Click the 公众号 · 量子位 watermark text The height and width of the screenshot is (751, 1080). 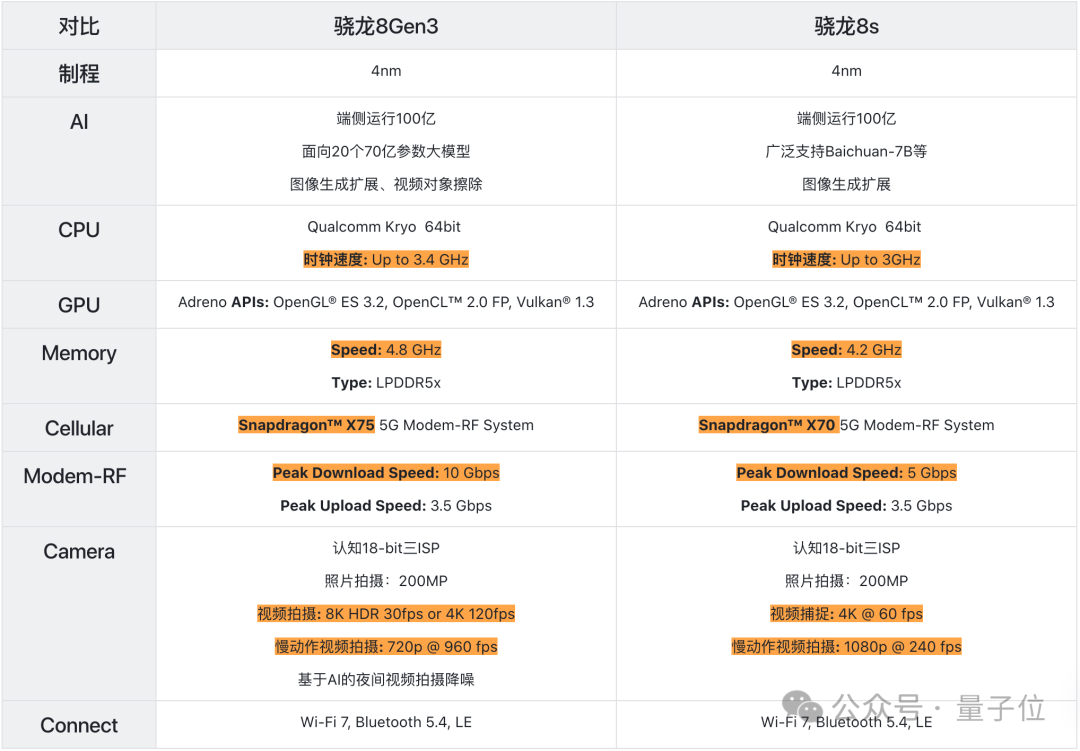point(939,708)
